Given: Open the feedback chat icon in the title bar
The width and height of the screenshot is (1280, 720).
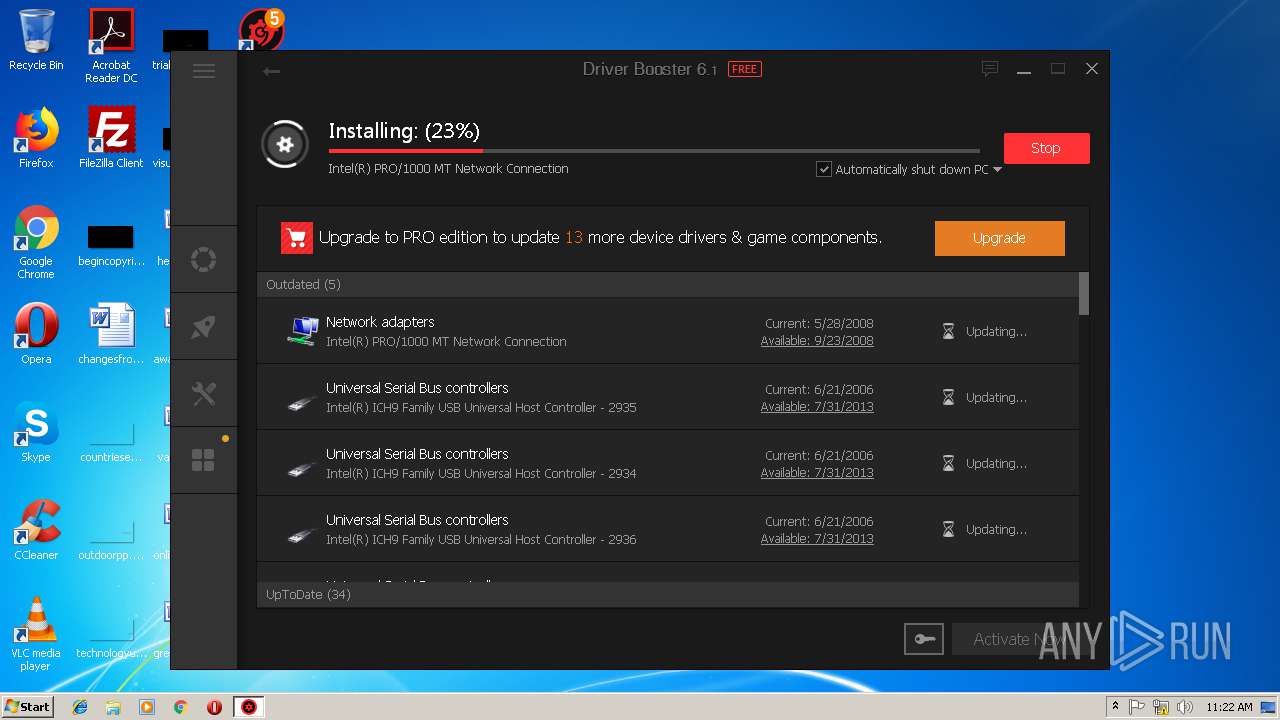Looking at the screenshot, I should pos(990,69).
